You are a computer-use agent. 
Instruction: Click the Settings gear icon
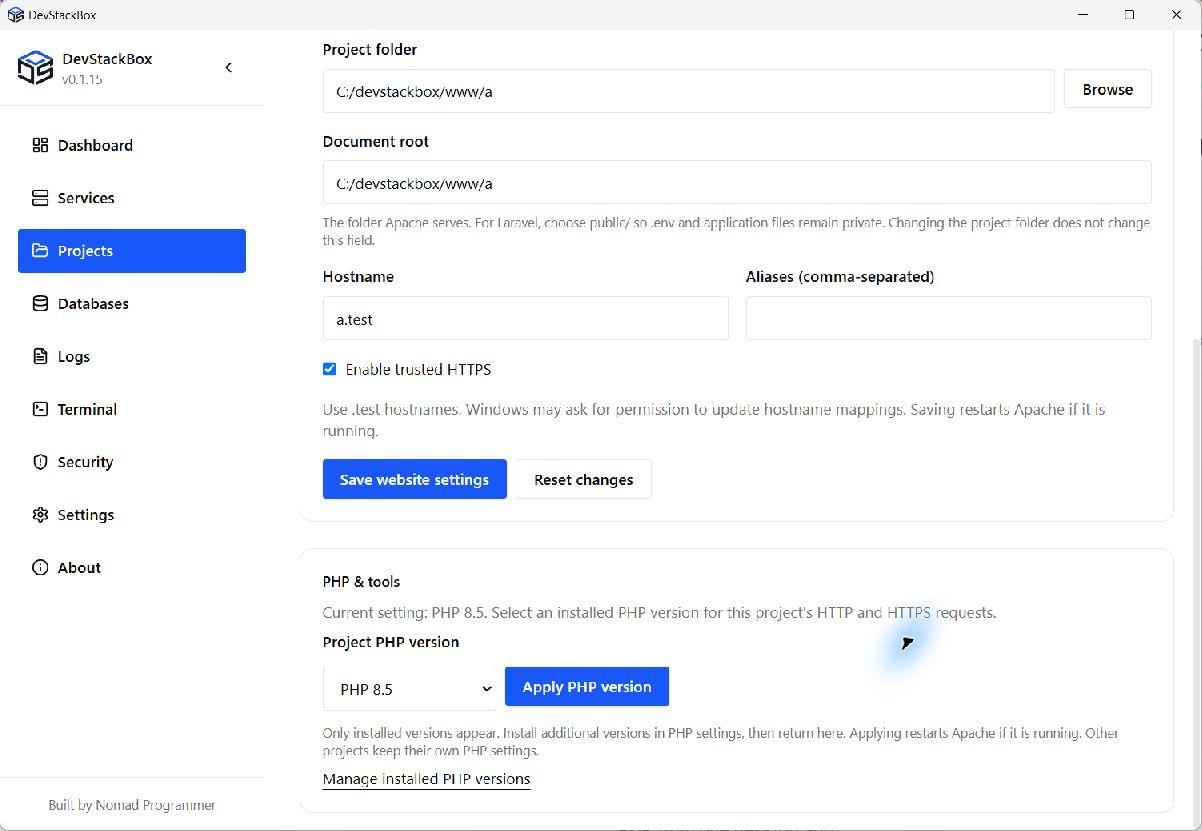point(40,515)
